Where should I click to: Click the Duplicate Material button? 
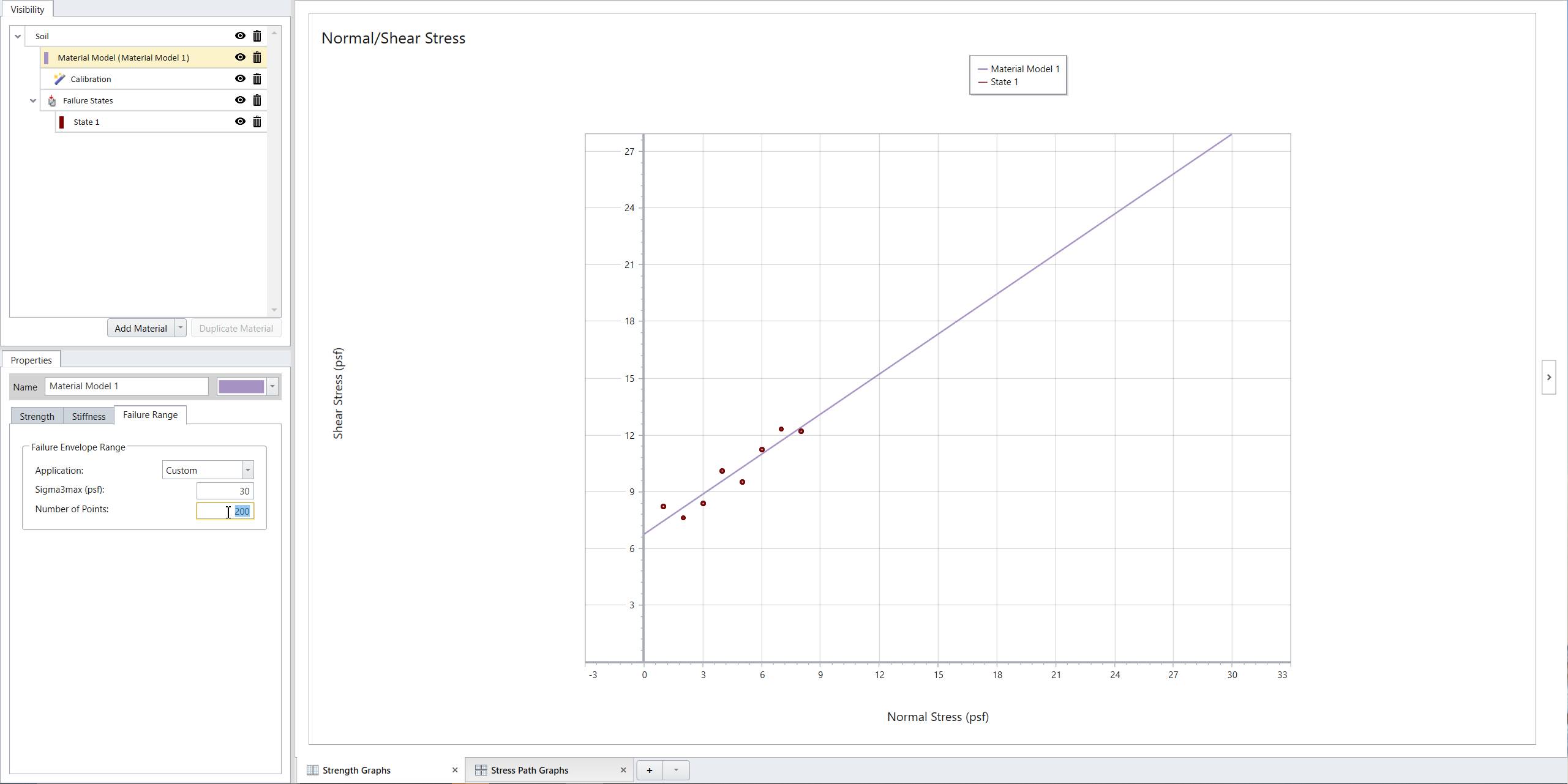tap(236, 327)
